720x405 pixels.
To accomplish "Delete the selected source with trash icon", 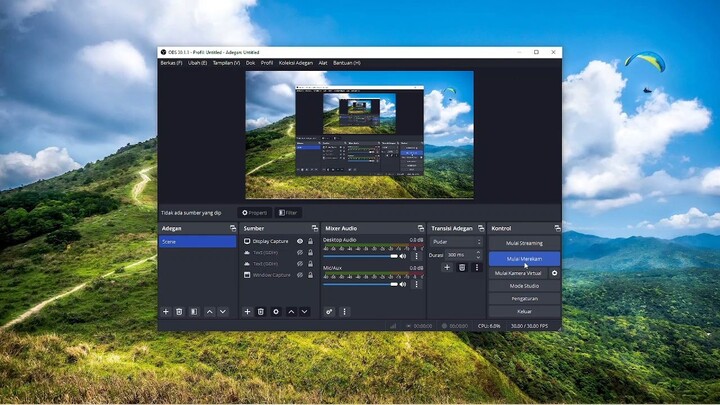I will [261, 312].
